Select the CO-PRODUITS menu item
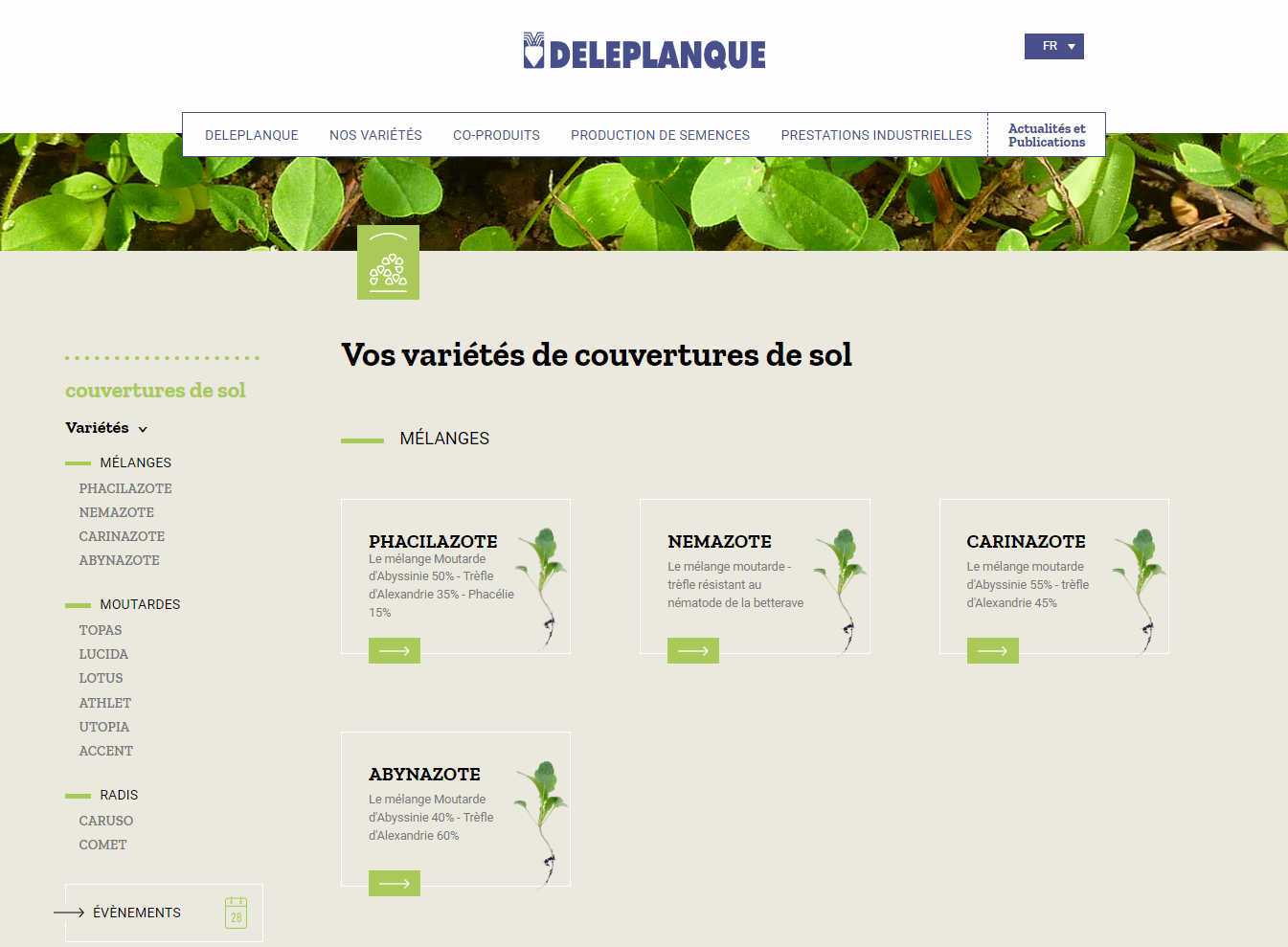Screen dimensions: 1288x947 [496, 135]
